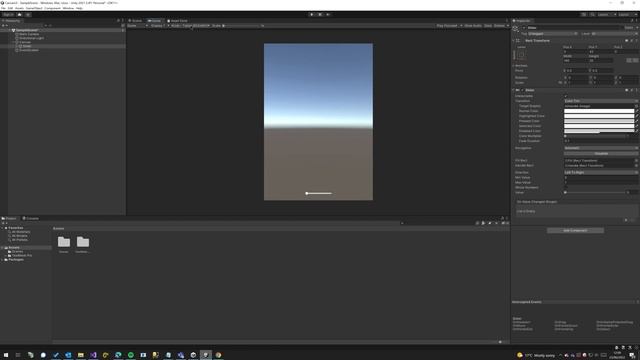This screenshot has height=360, width=640.
Task: Click the Sign in button in the toolbar
Action: tap(8, 14)
